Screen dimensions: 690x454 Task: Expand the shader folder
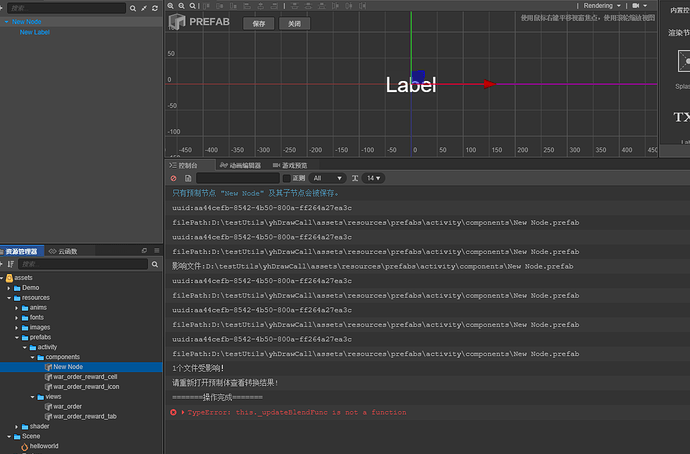point(17,427)
